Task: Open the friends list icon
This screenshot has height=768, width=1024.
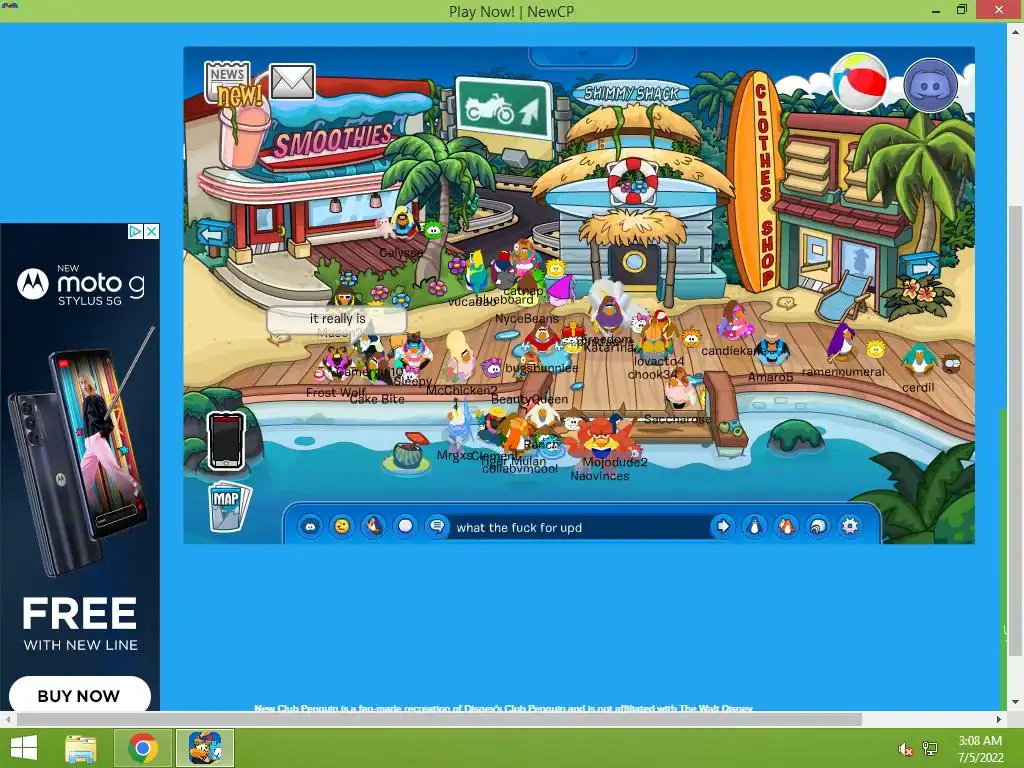Action: [786, 526]
